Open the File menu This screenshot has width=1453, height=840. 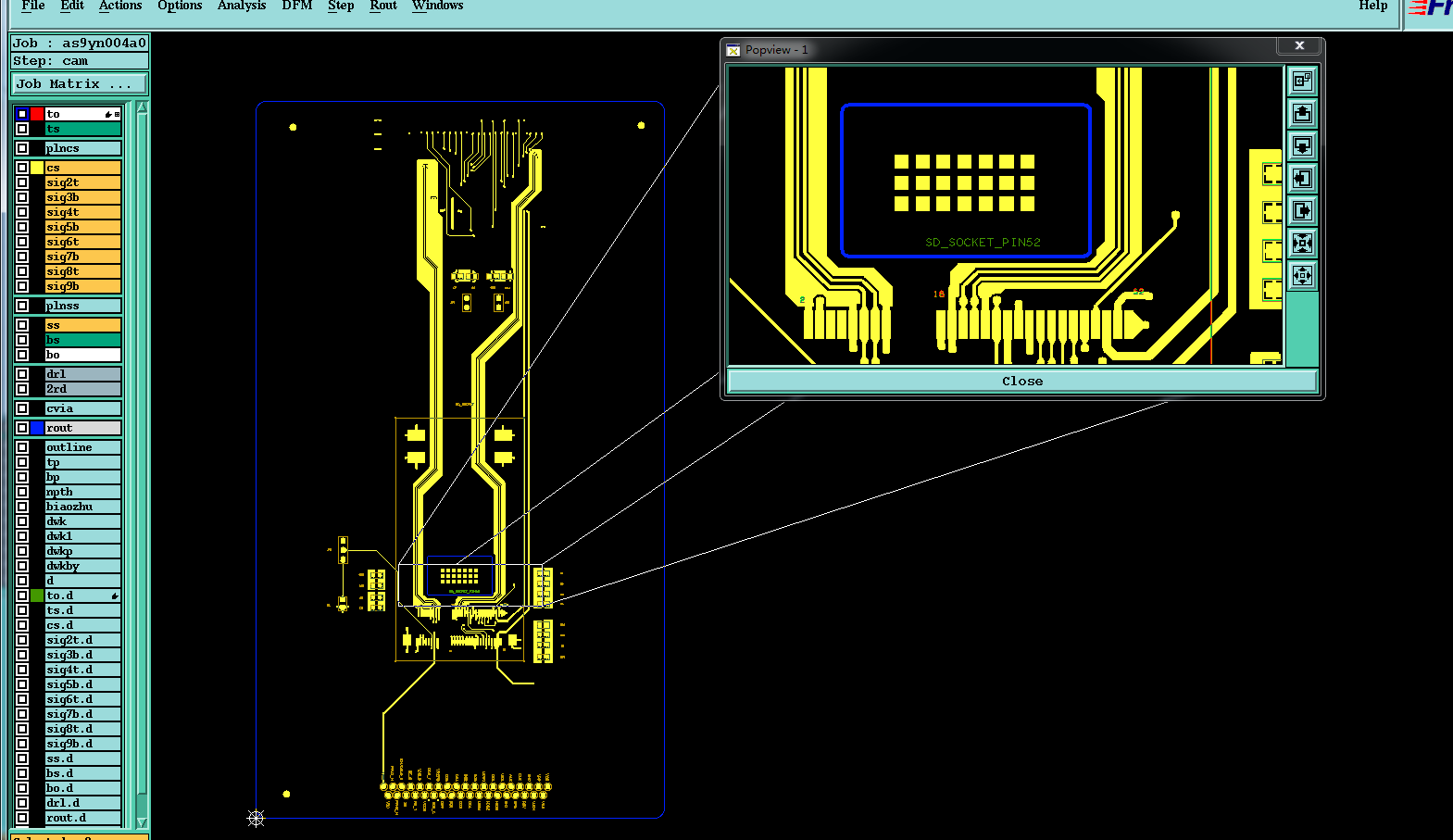click(33, 6)
